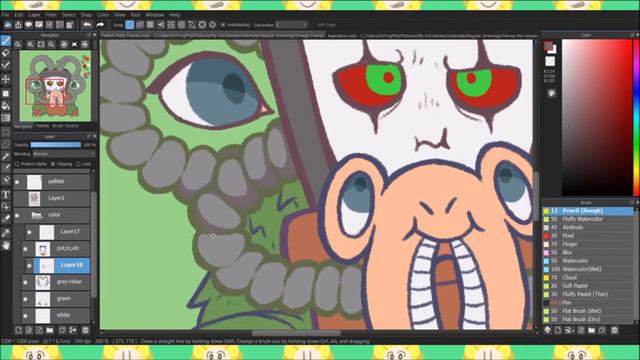This screenshot has width=640, height=360.
Task: Switch to the Brush Control tab
Action: pyautogui.click(x=65, y=126)
